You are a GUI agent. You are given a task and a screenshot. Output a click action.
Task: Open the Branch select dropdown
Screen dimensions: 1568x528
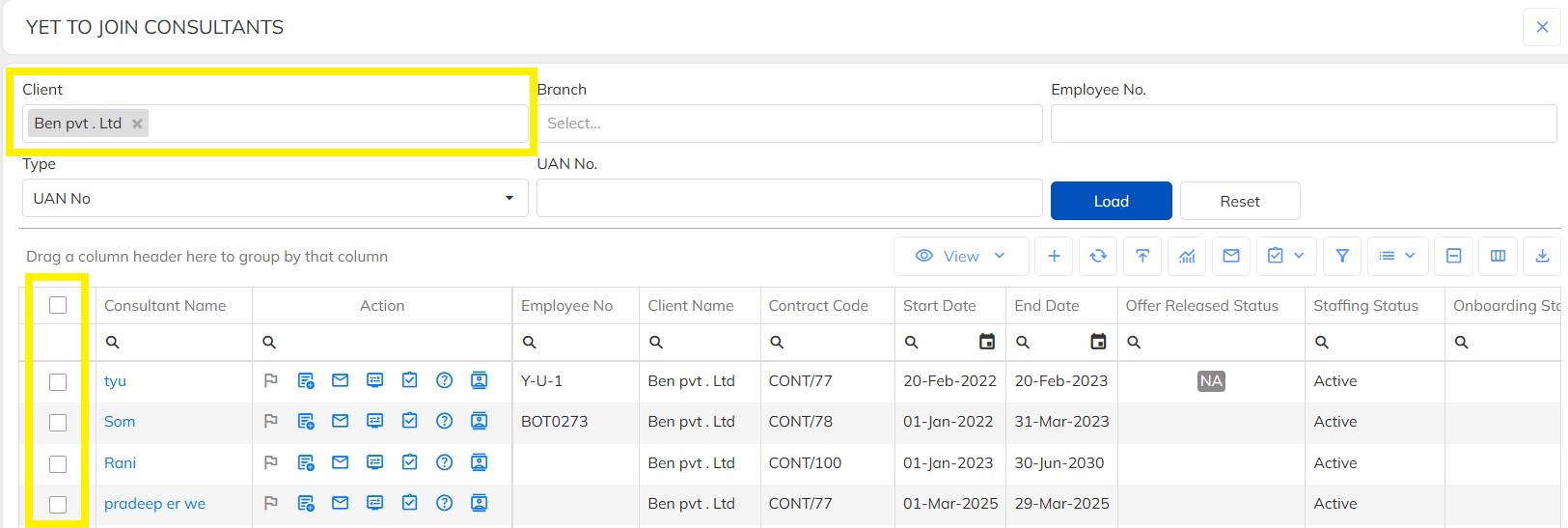point(789,124)
